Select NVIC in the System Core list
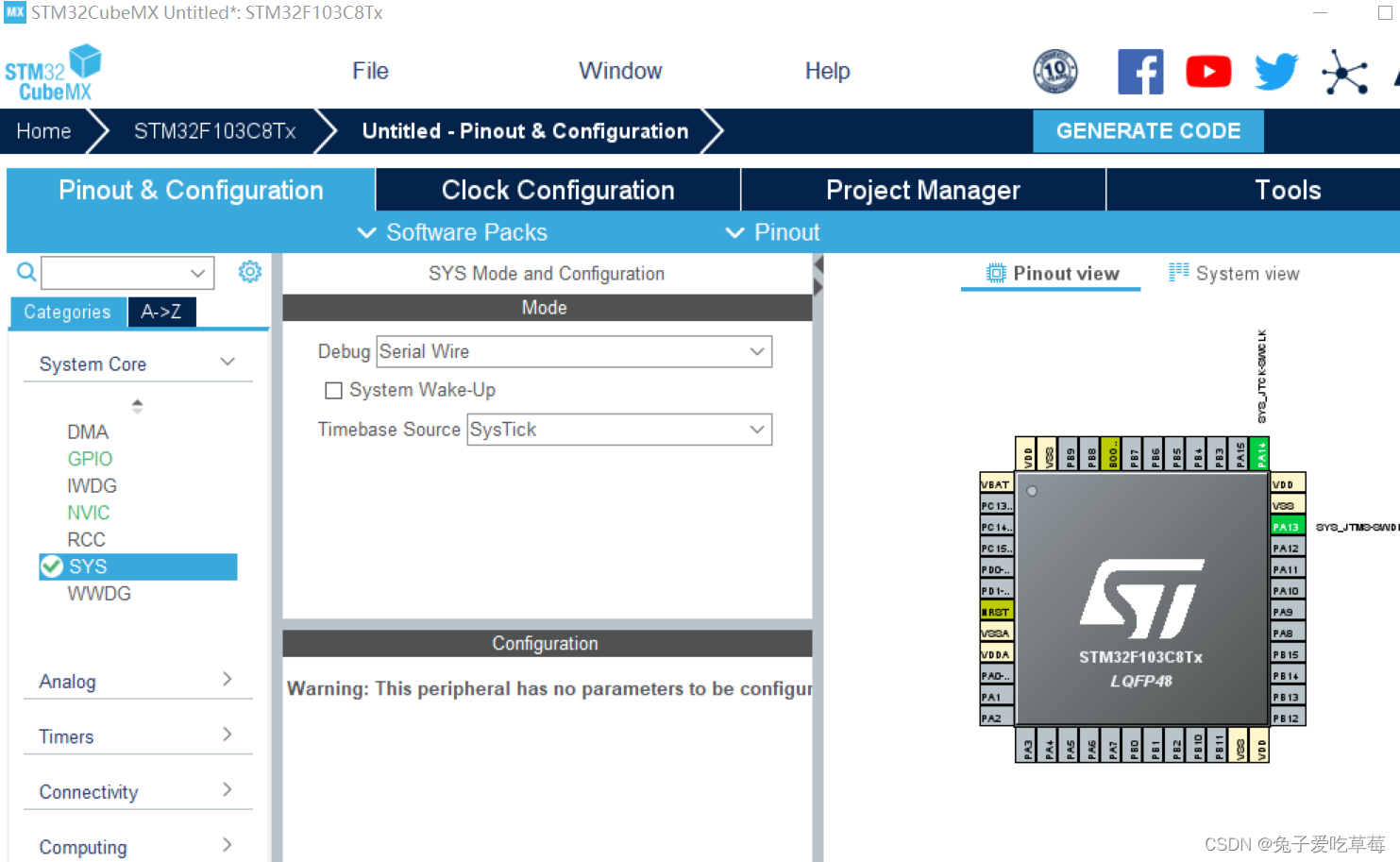1400x862 pixels. 89,513
